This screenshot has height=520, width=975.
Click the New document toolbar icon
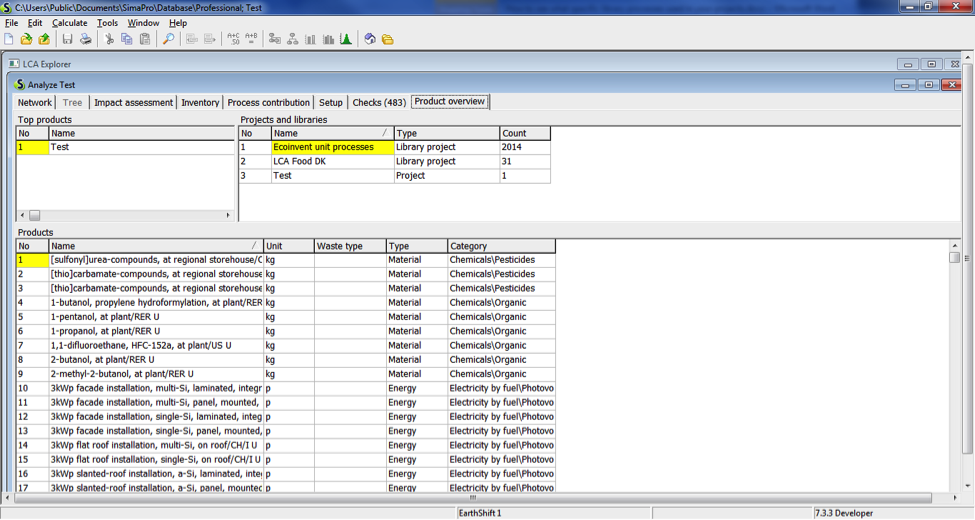click(x=9, y=39)
